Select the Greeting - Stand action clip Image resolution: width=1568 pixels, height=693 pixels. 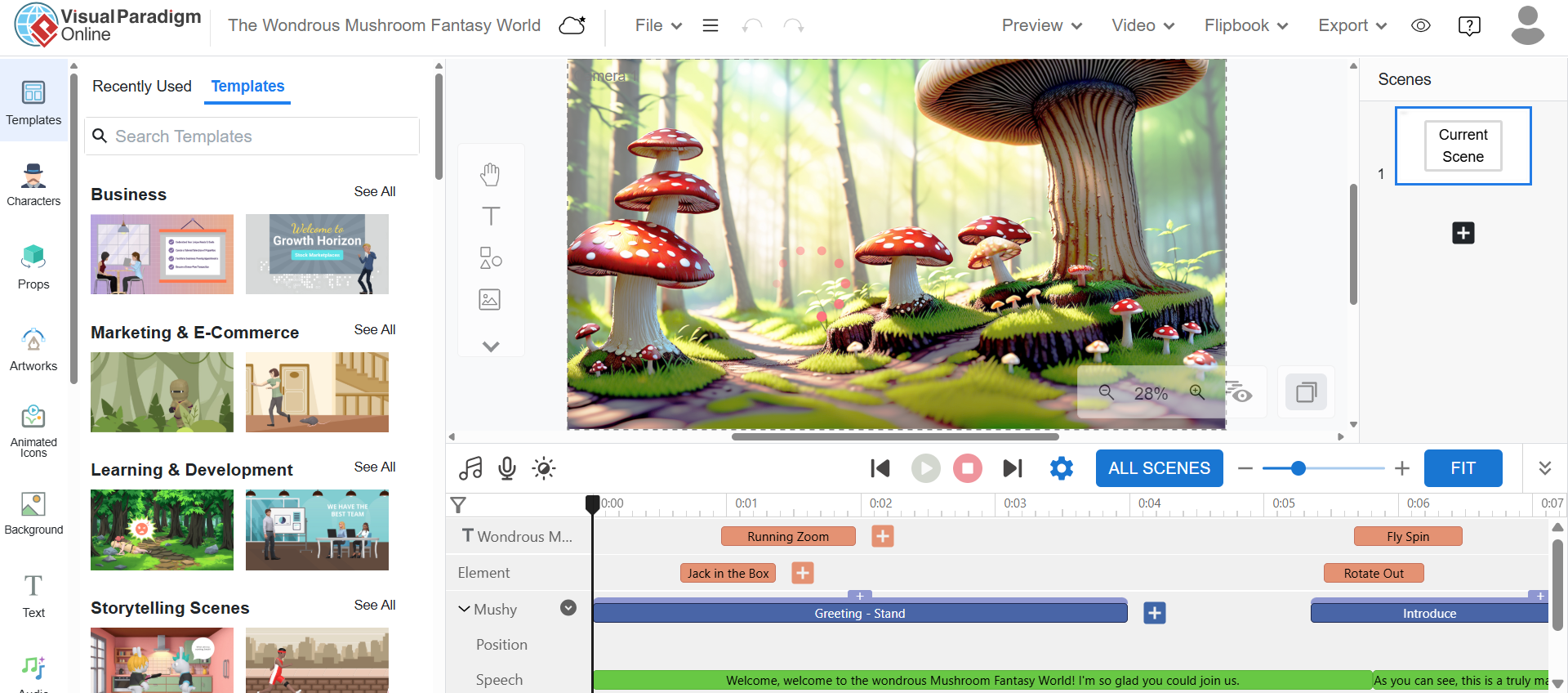pyautogui.click(x=860, y=612)
